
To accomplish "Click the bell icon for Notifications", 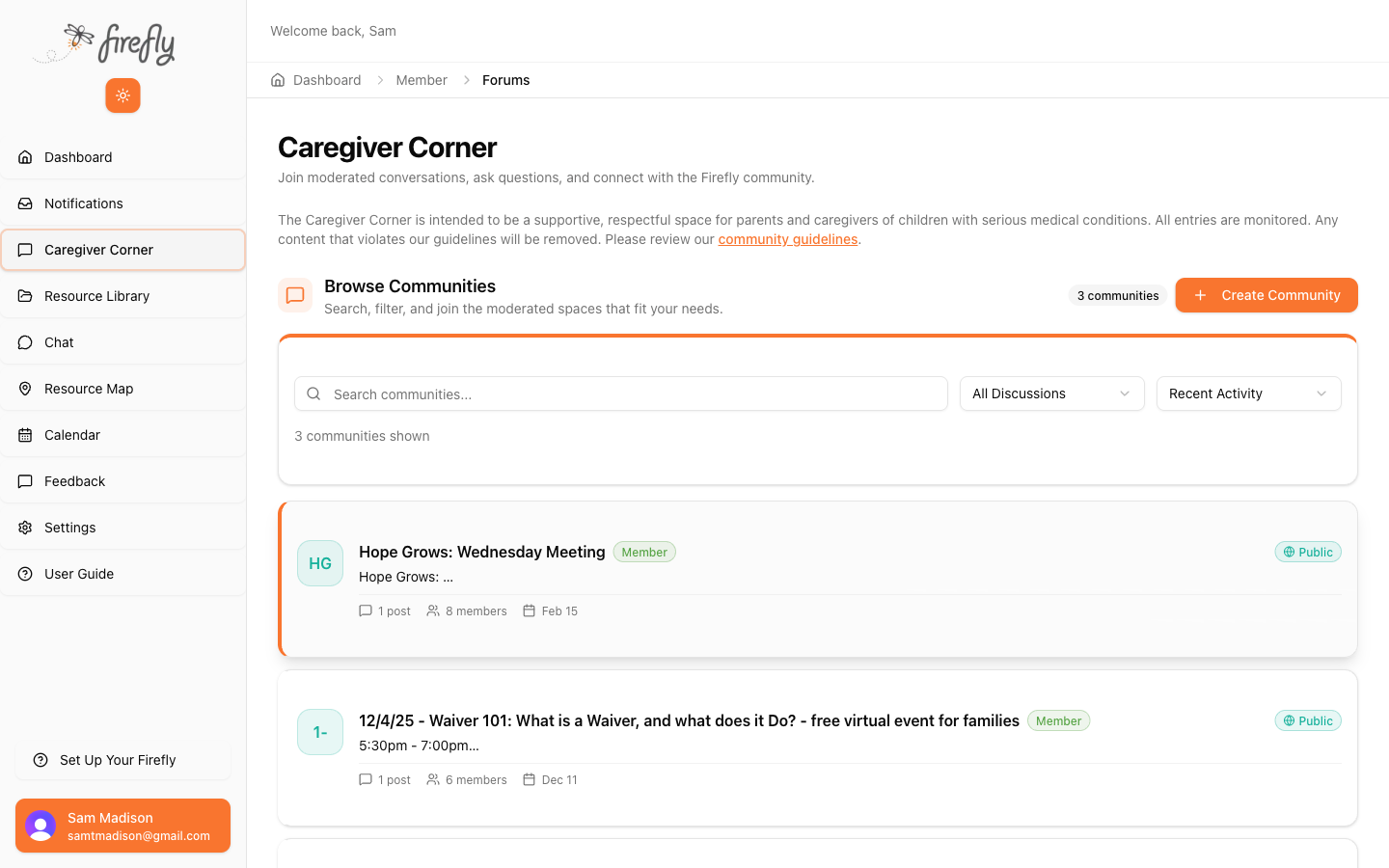I will pyautogui.click(x=26, y=203).
